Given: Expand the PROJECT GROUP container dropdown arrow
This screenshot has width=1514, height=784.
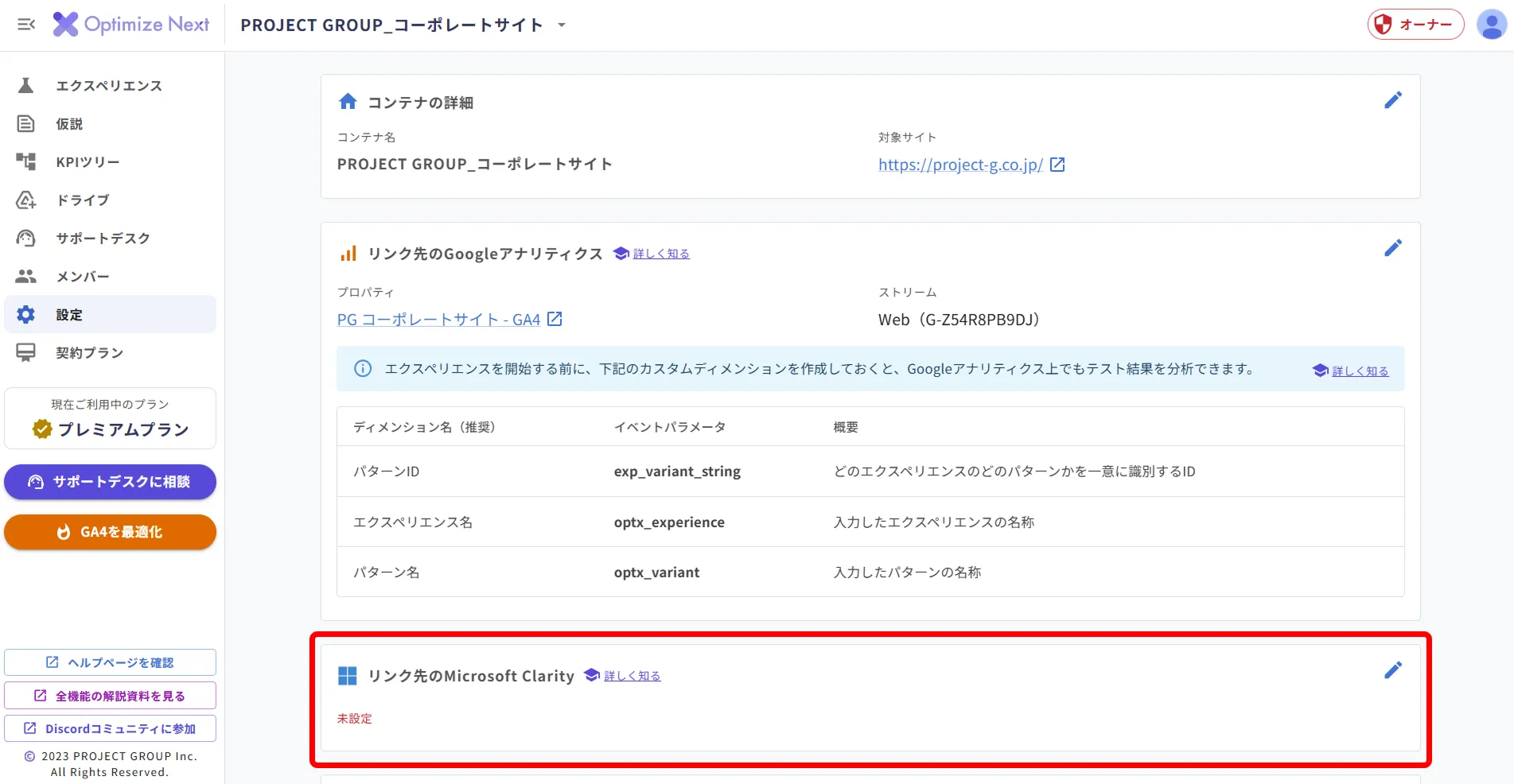Looking at the screenshot, I should tap(562, 25).
